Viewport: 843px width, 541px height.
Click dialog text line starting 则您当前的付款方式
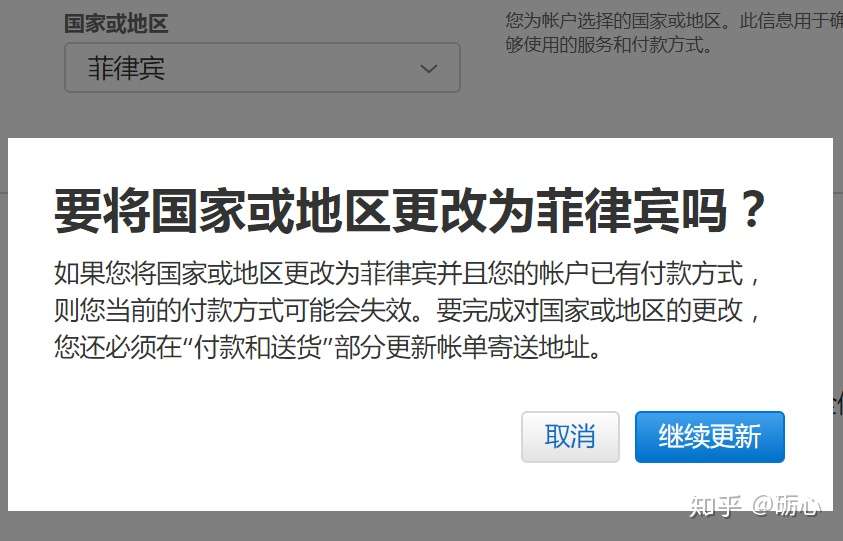(x=406, y=310)
